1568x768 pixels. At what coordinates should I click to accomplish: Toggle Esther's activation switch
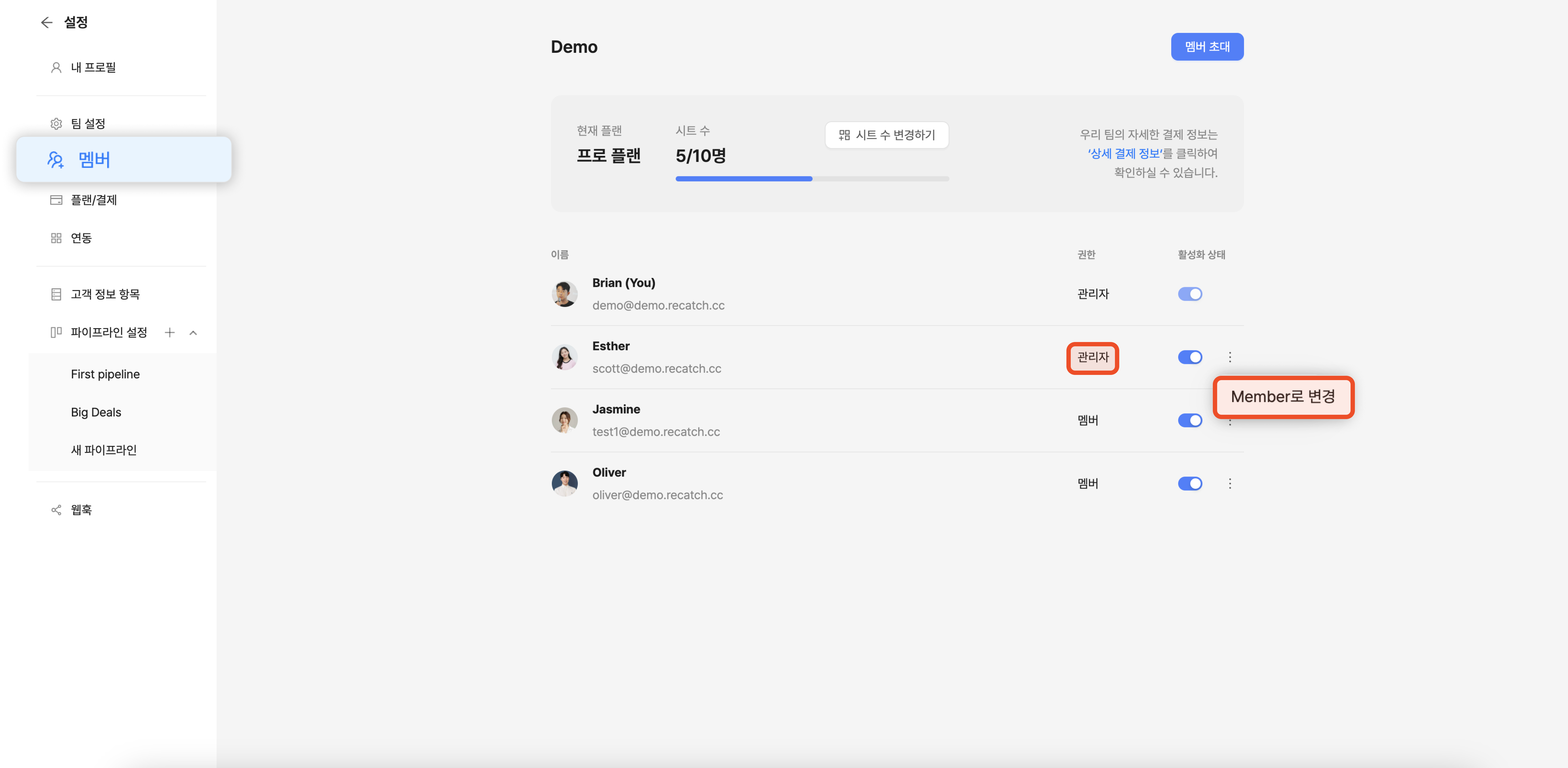(x=1189, y=357)
